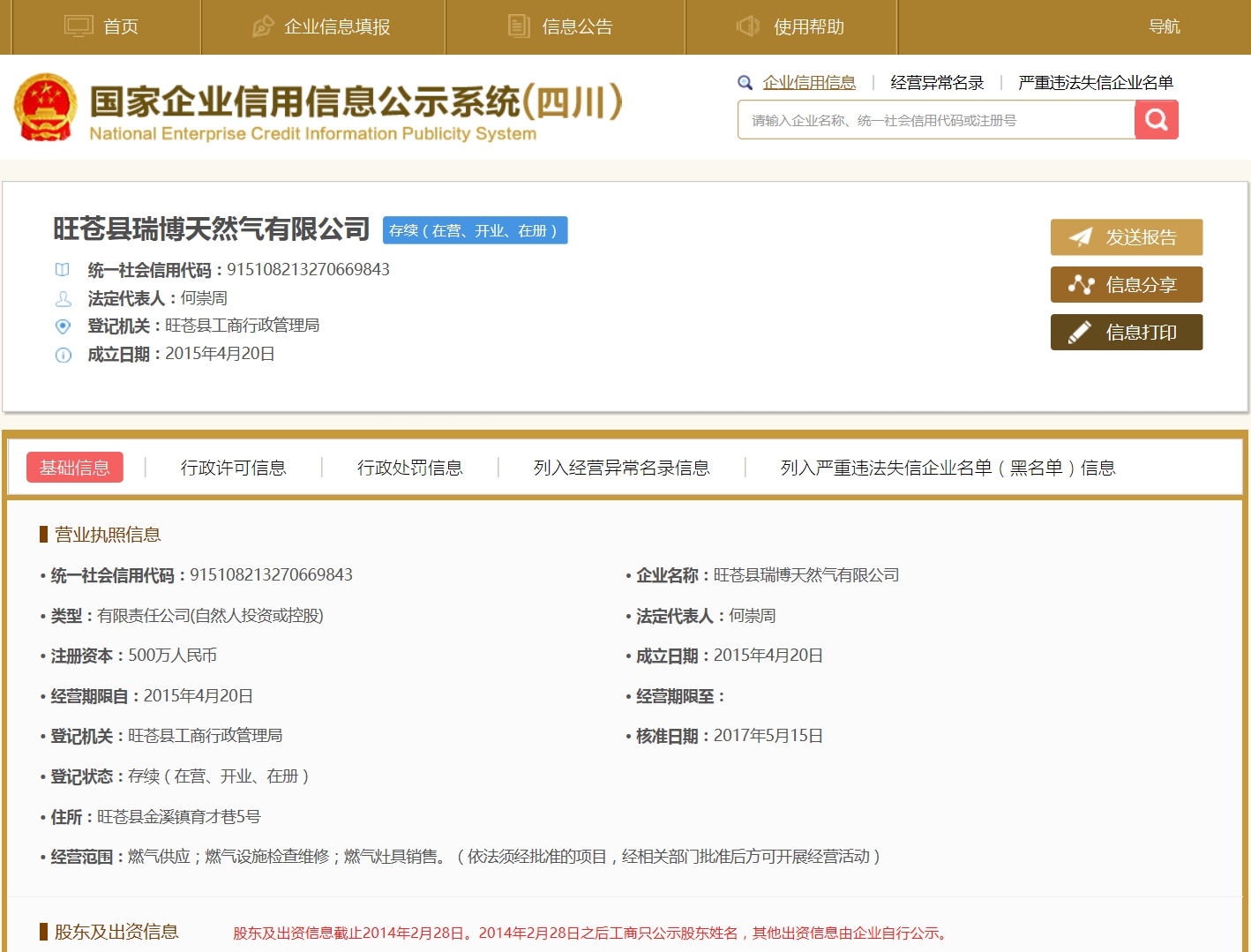Open the 导航 menu

click(x=1164, y=26)
